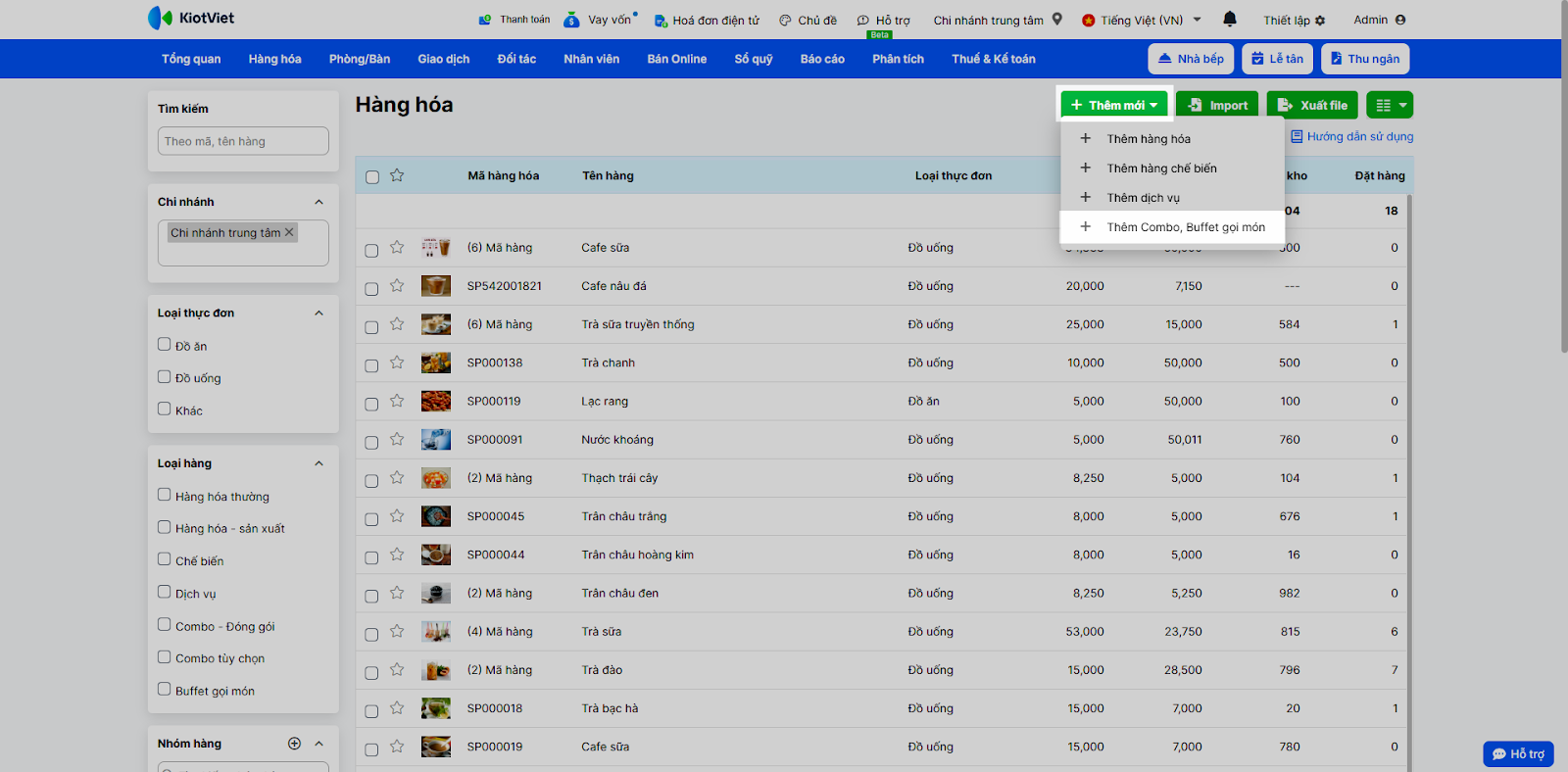The width and height of the screenshot is (1568, 772).
Task: Open the column view options dropdown
Action: 1391,105
